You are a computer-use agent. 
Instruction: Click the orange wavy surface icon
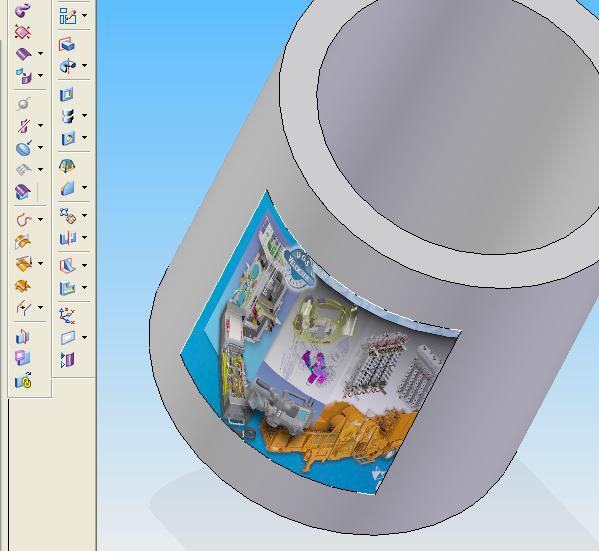(23, 286)
